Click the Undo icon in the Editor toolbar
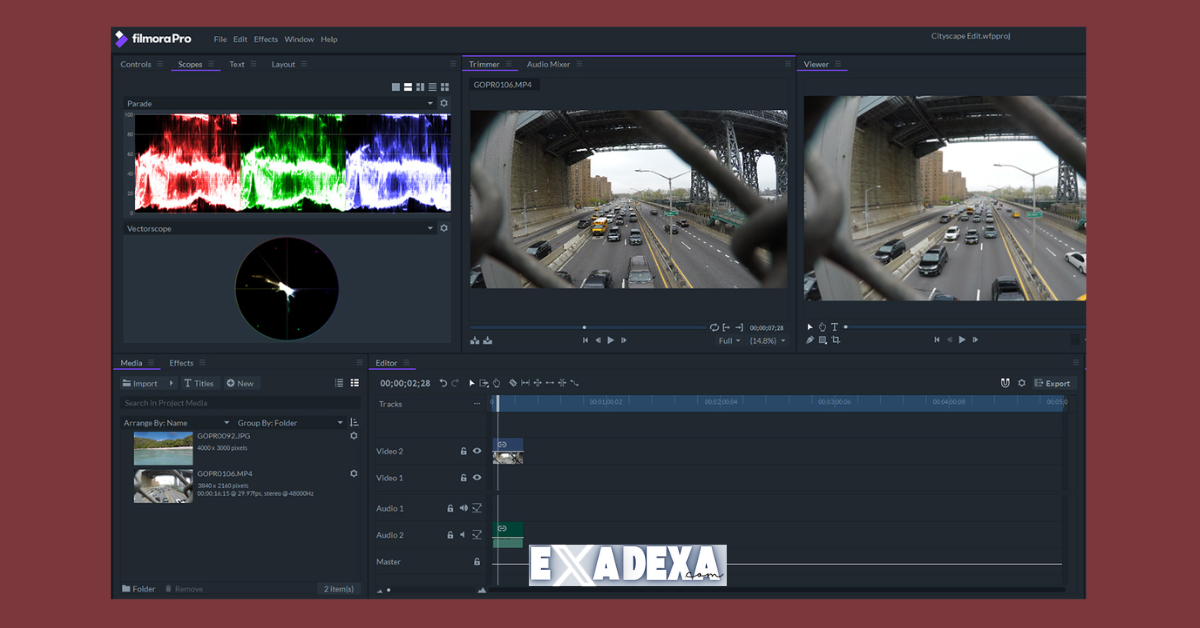The width and height of the screenshot is (1200, 628). click(x=444, y=383)
